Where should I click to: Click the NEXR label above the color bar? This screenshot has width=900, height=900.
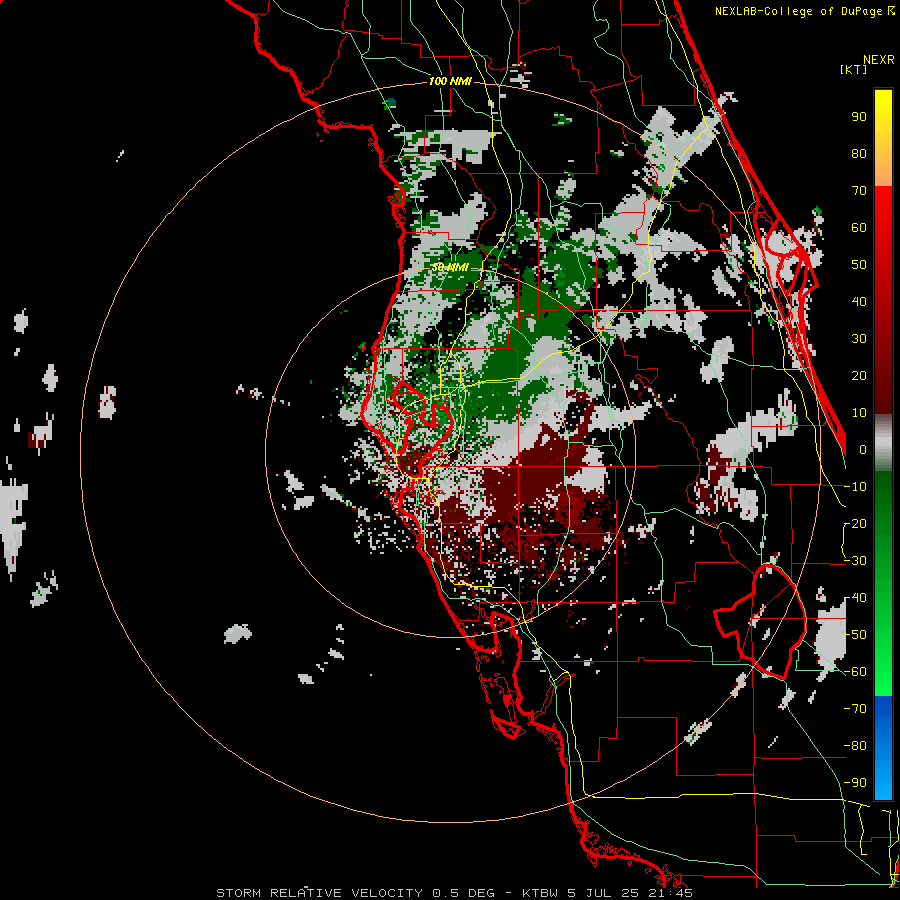[x=879, y=60]
